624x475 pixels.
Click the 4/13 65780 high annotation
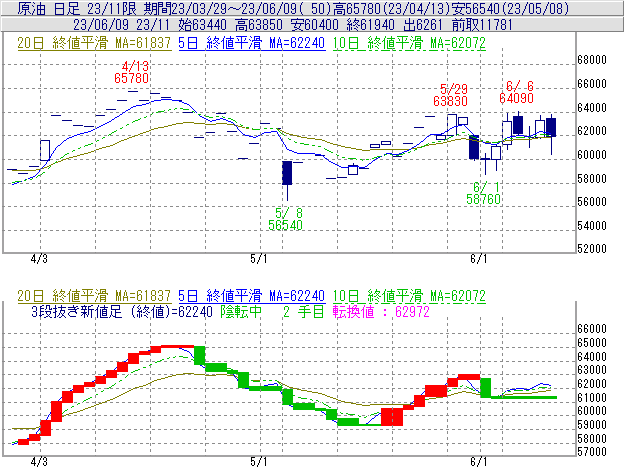[132, 72]
